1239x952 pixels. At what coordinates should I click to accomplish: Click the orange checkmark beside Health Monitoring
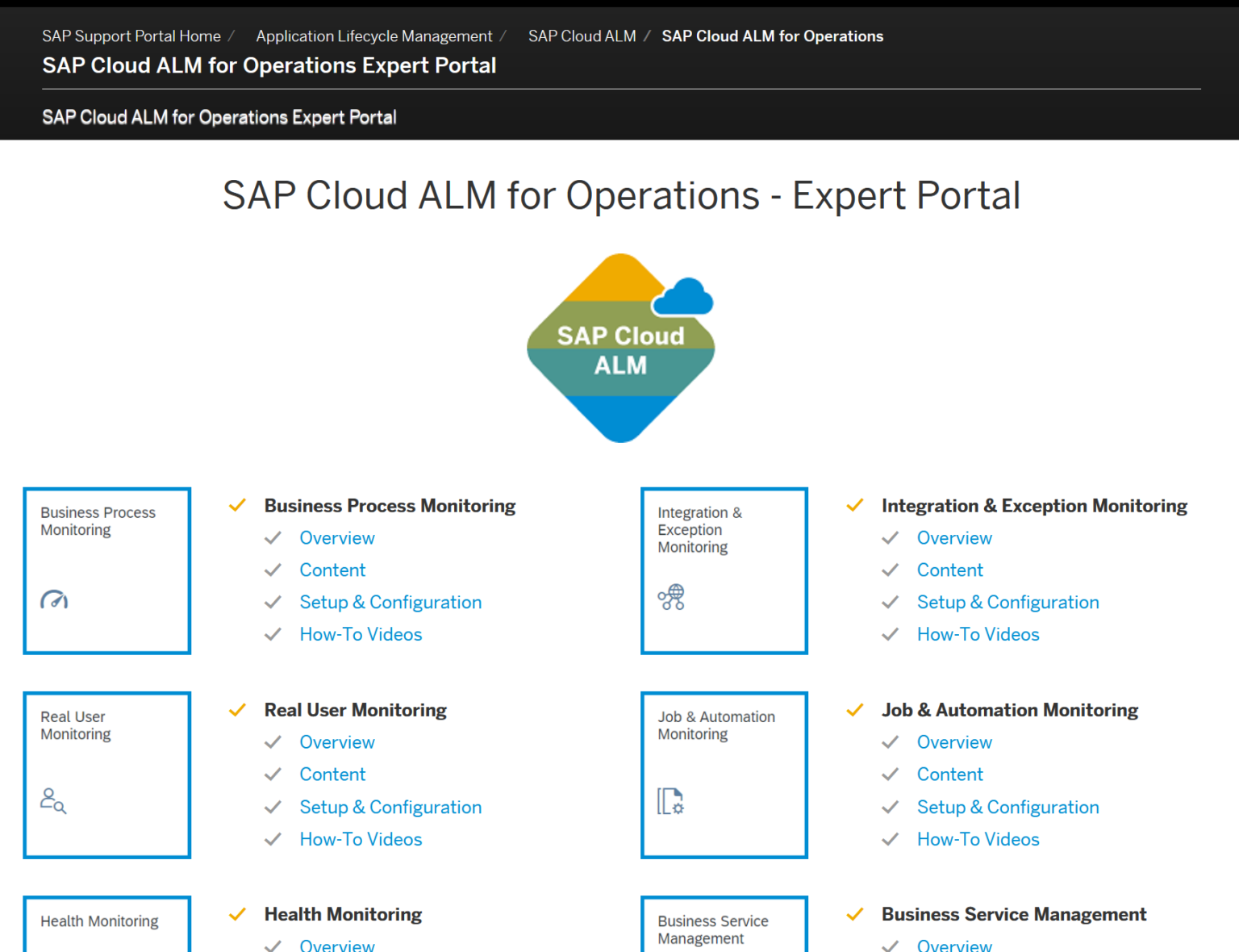[237, 914]
